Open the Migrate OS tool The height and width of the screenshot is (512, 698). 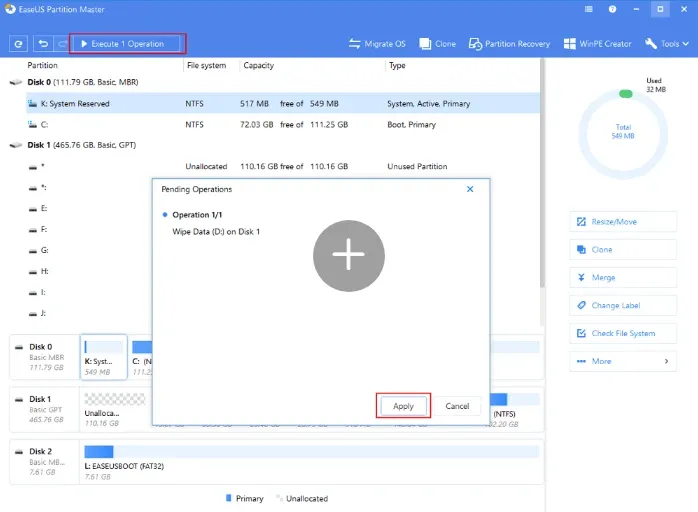377,44
